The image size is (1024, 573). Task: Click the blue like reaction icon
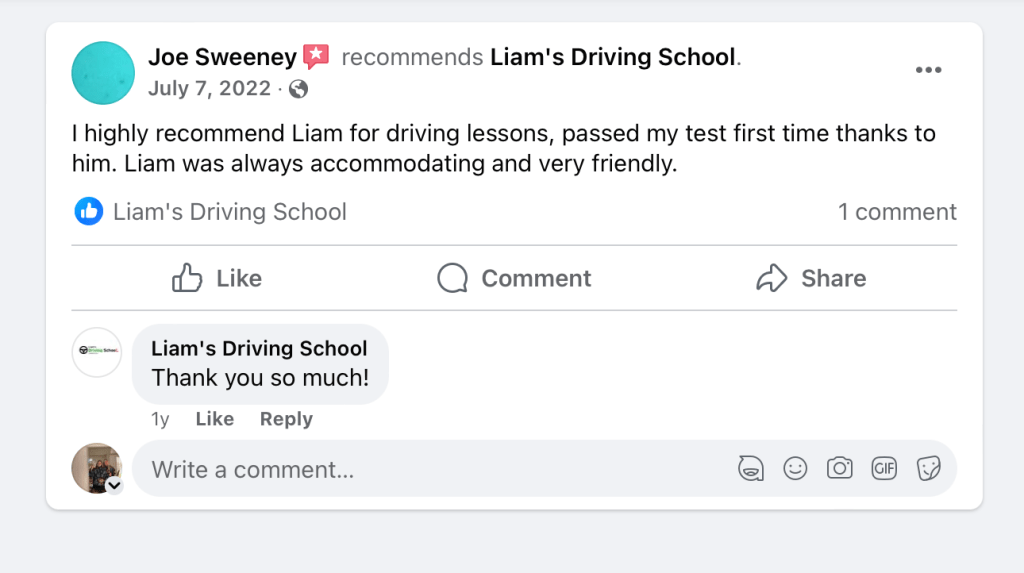tap(89, 211)
